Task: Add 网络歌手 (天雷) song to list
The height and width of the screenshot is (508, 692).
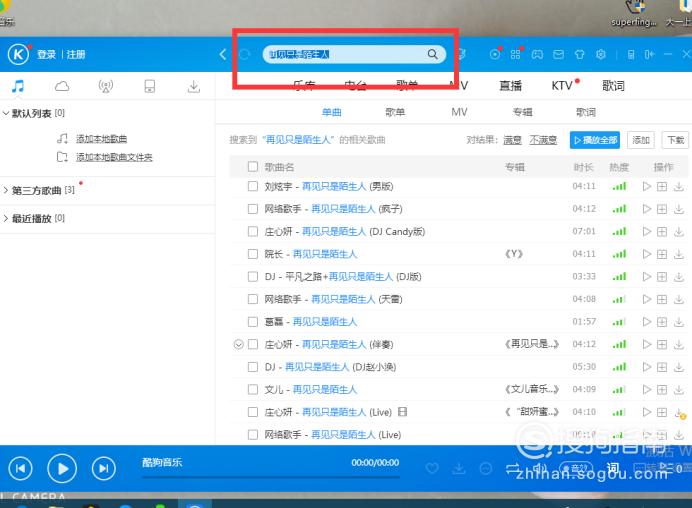Action: (x=662, y=299)
